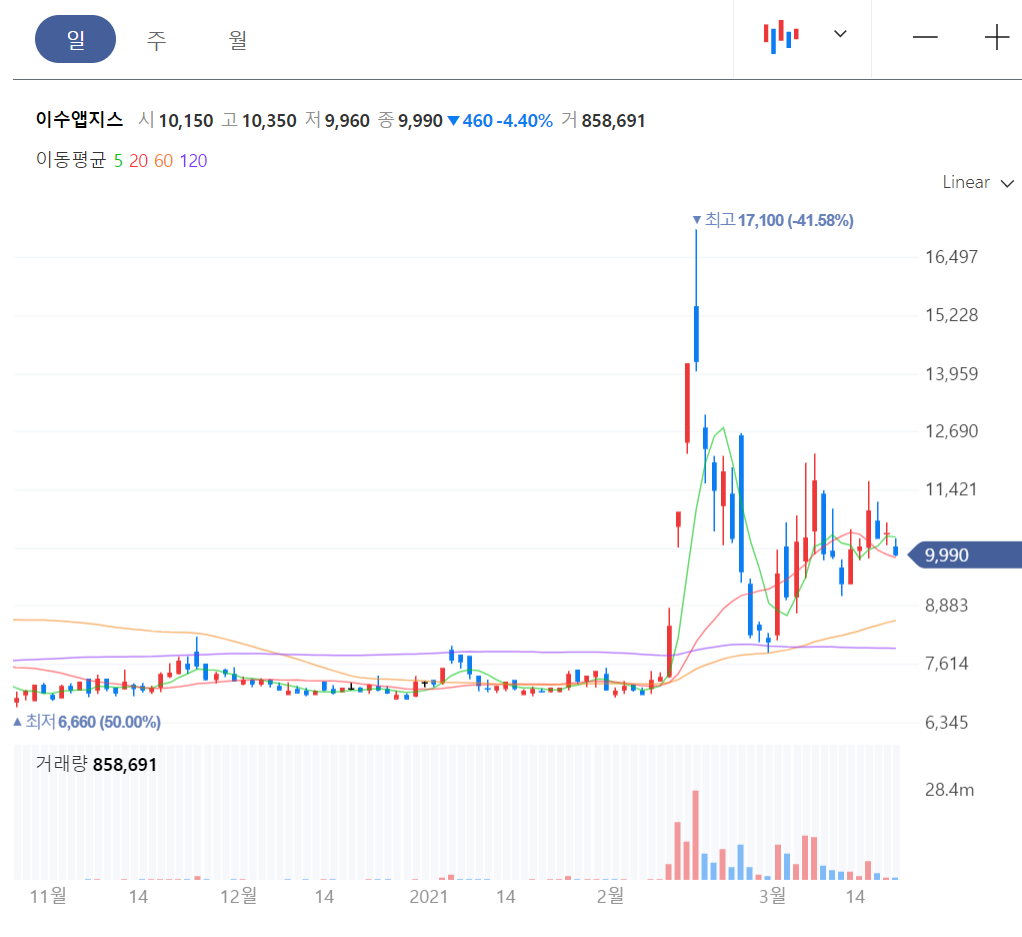Click the 12월 date axis label
Viewport: 1022px width, 937px height.
click(x=239, y=897)
